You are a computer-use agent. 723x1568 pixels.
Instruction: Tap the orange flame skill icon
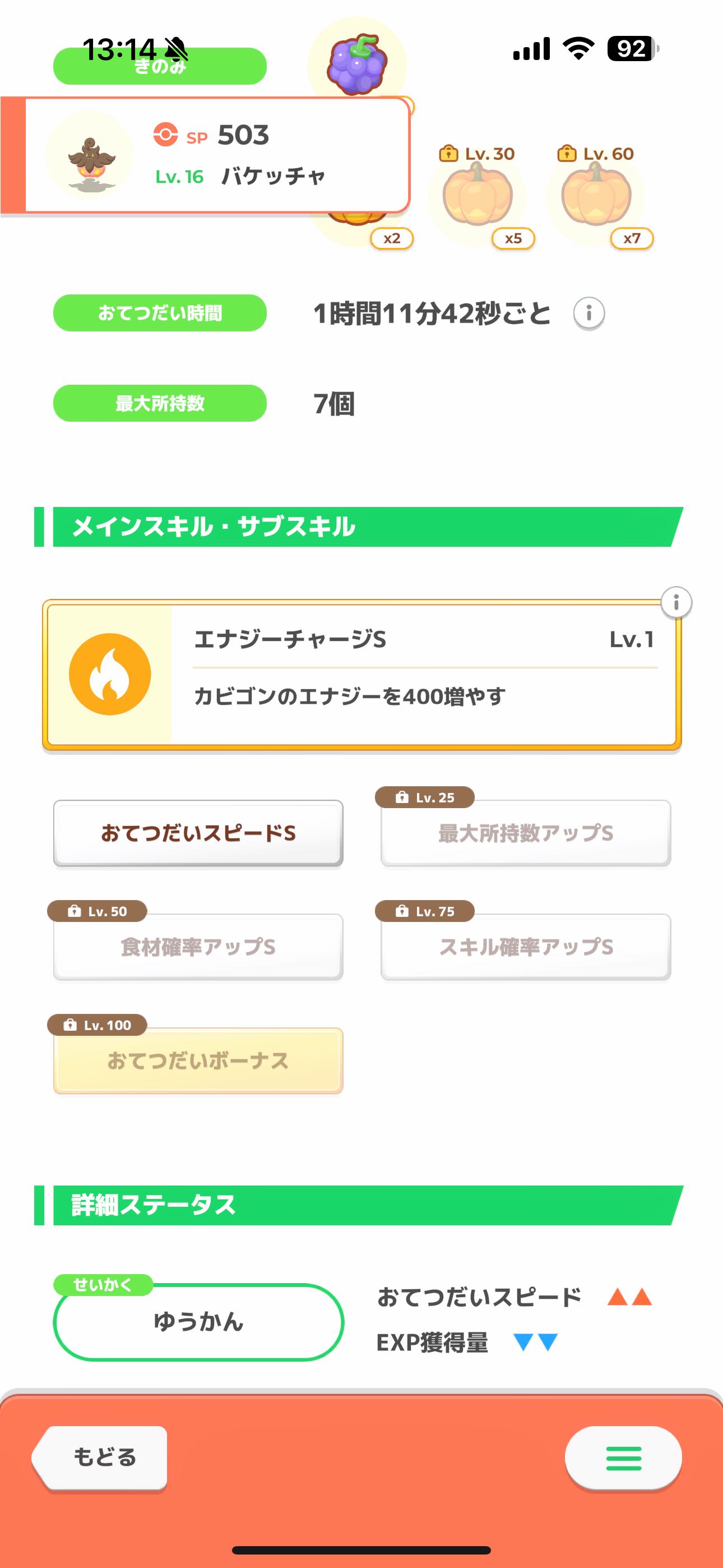point(110,675)
